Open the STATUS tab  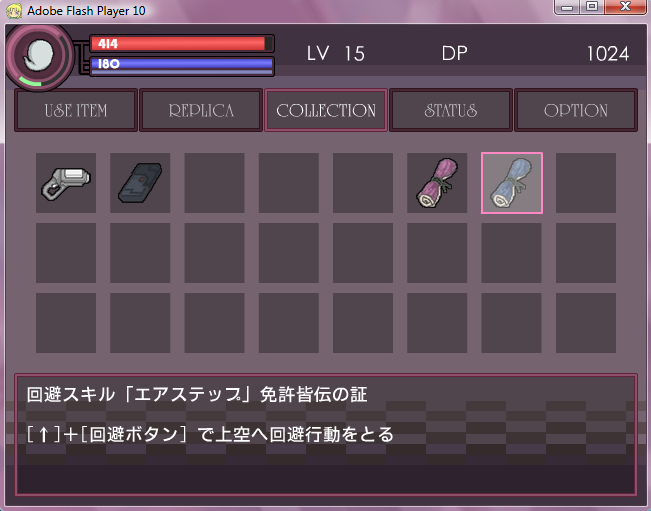click(x=451, y=110)
